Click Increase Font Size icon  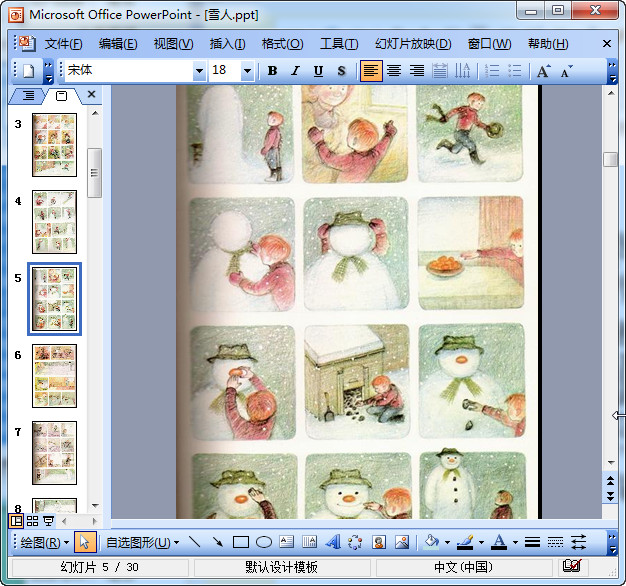543,71
